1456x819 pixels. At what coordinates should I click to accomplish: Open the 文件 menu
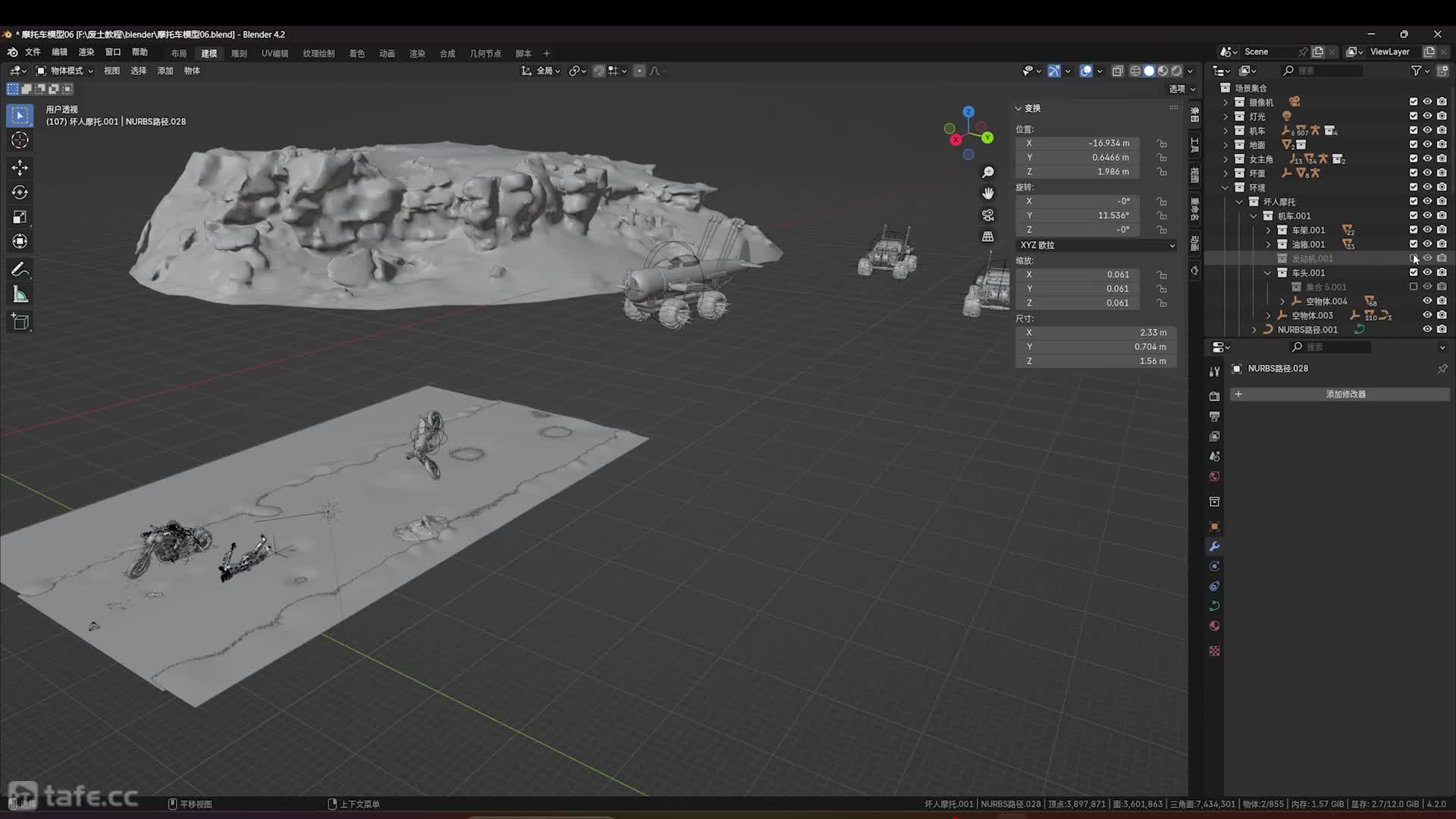point(33,52)
